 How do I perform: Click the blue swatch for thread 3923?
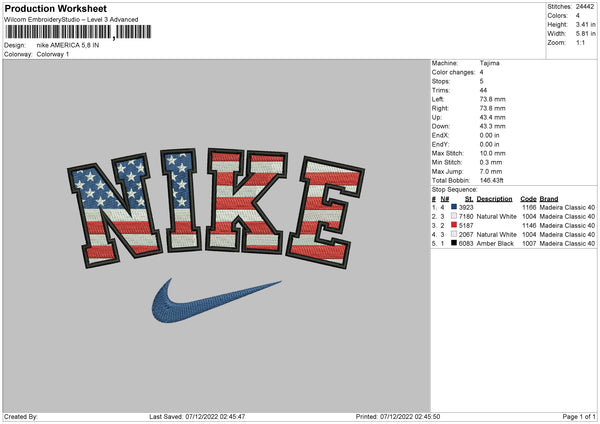click(x=454, y=207)
